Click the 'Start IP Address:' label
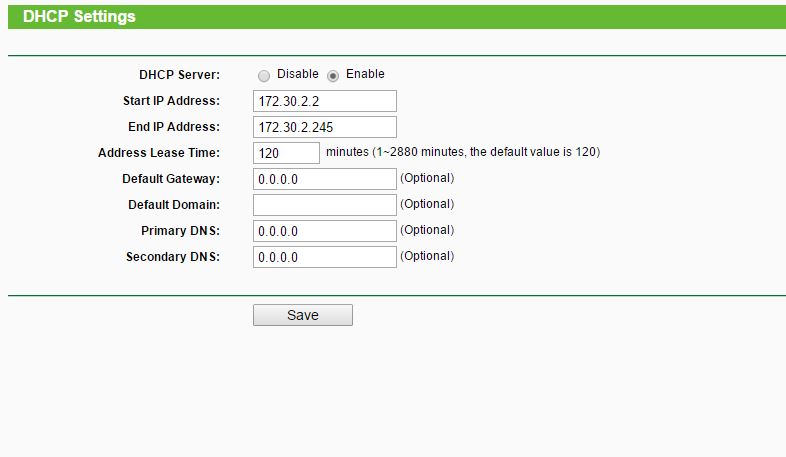Viewport: 786px width, 457px height. coord(171,101)
